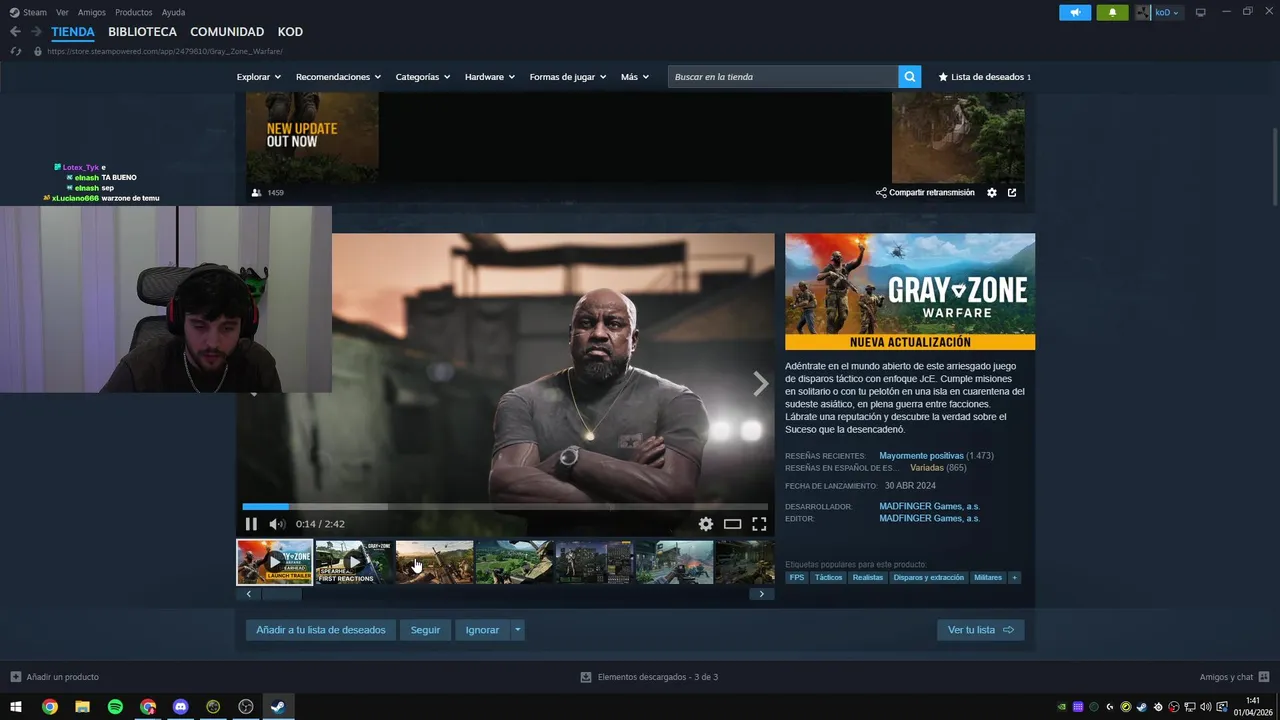
Task: Click the Ignorar button
Action: [x=482, y=630]
